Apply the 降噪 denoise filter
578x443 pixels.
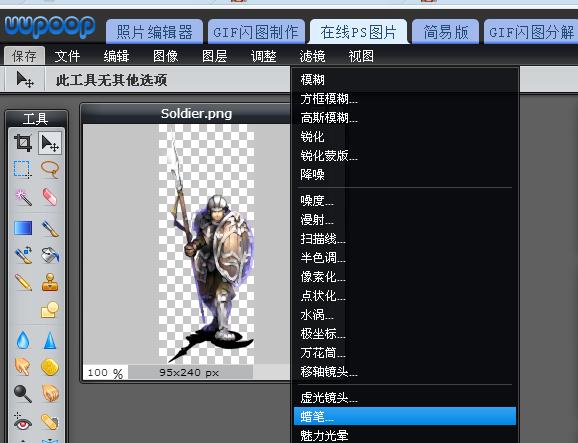click(x=405, y=174)
